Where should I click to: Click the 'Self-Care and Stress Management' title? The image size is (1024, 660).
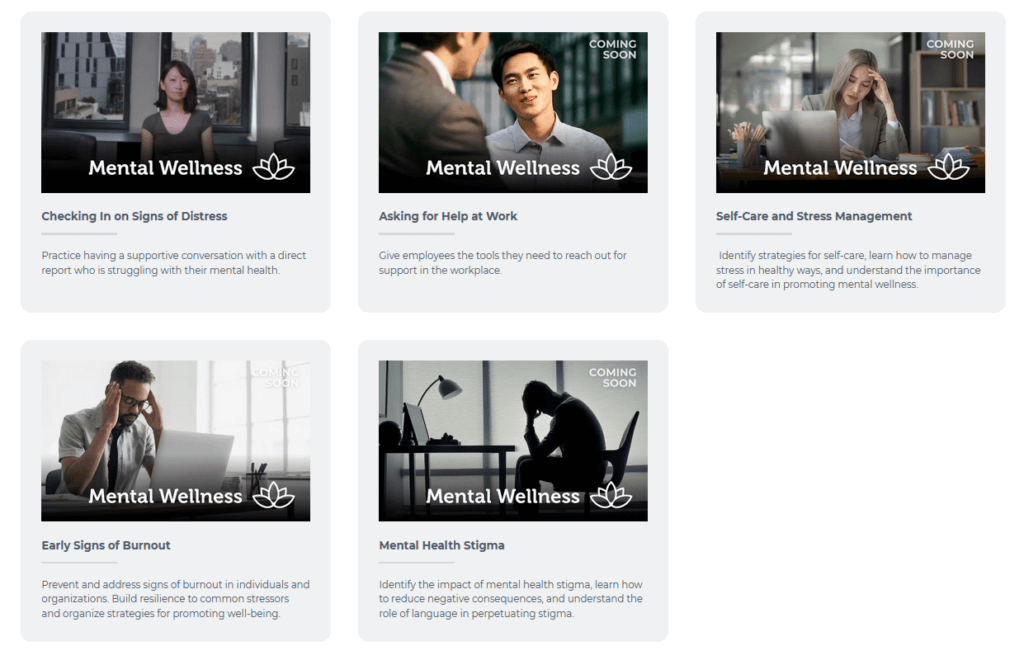click(x=814, y=216)
